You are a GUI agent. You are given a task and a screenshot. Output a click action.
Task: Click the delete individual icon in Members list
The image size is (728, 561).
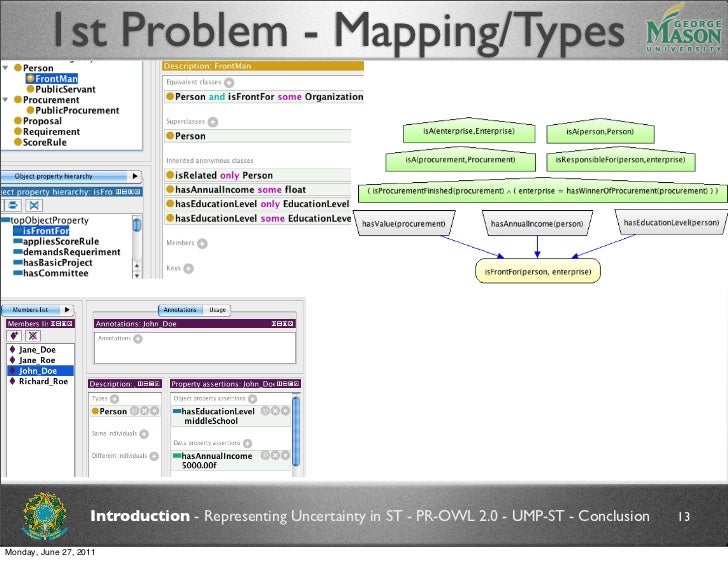point(33,335)
